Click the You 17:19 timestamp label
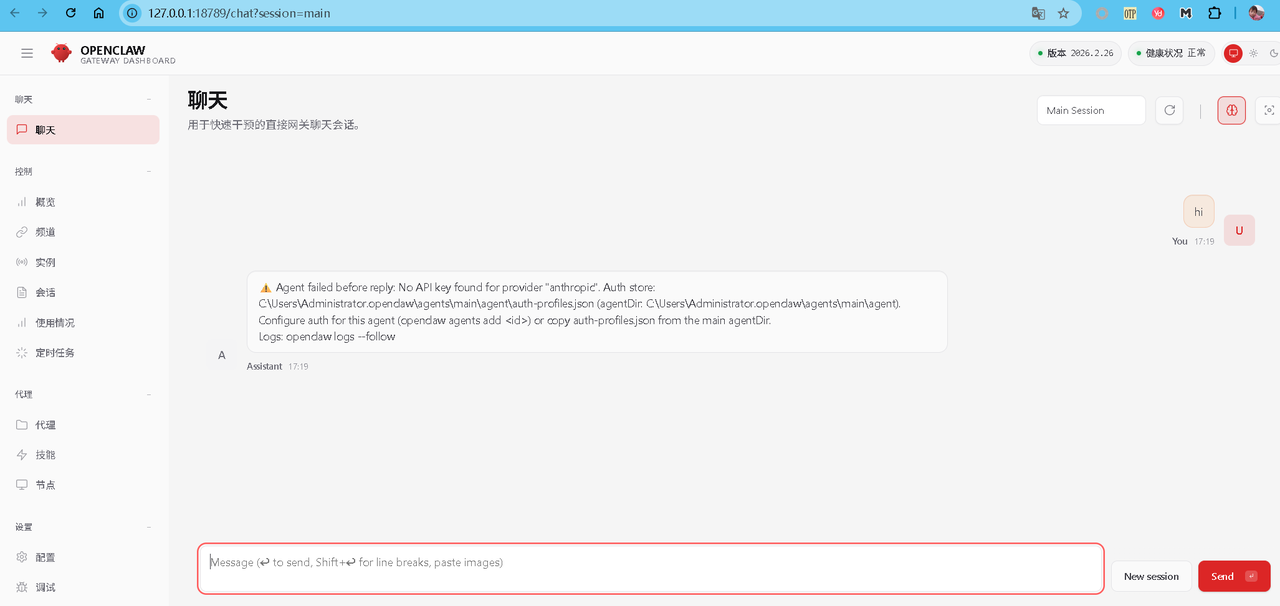 [1193, 241]
